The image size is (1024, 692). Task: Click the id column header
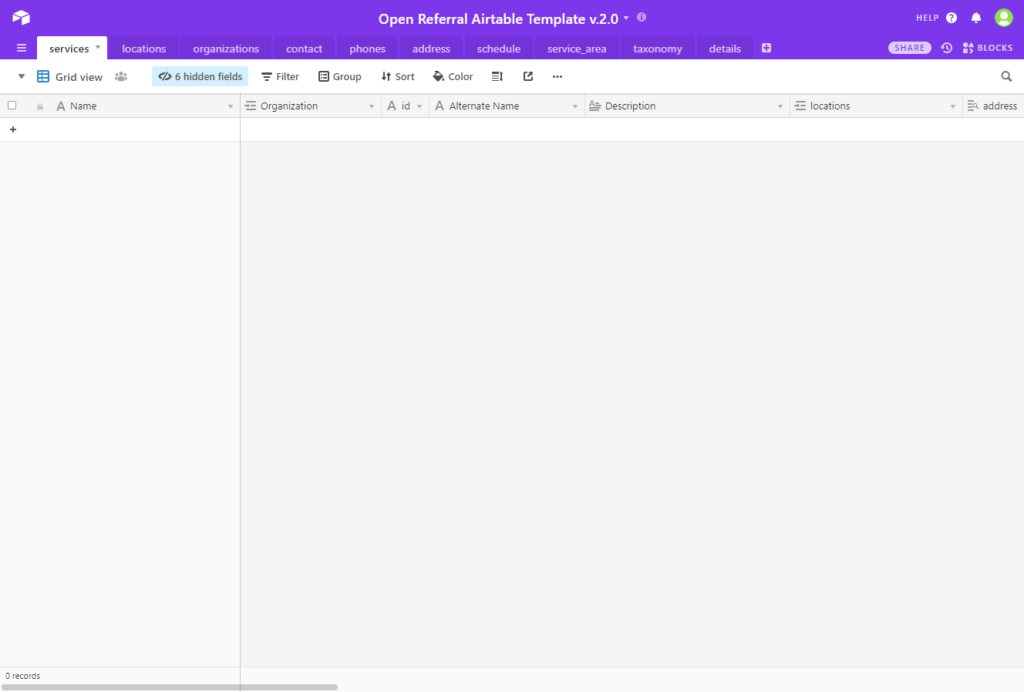[x=405, y=106]
